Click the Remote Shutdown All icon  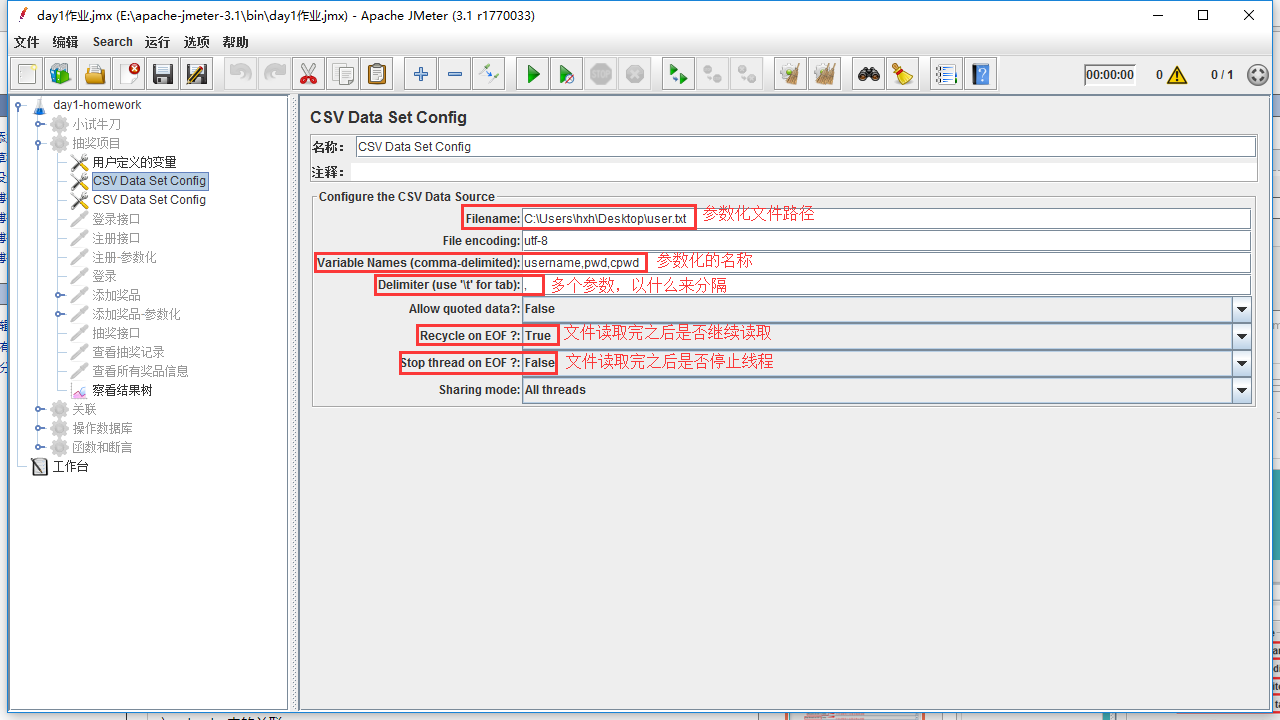pyautogui.click(x=746, y=74)
